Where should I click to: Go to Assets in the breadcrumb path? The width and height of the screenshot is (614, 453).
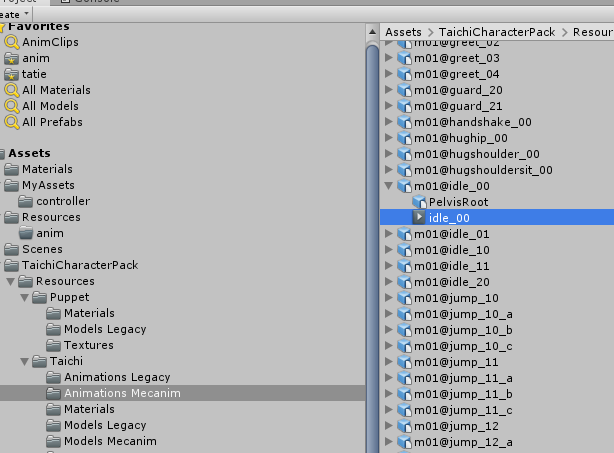click(403, 32)
